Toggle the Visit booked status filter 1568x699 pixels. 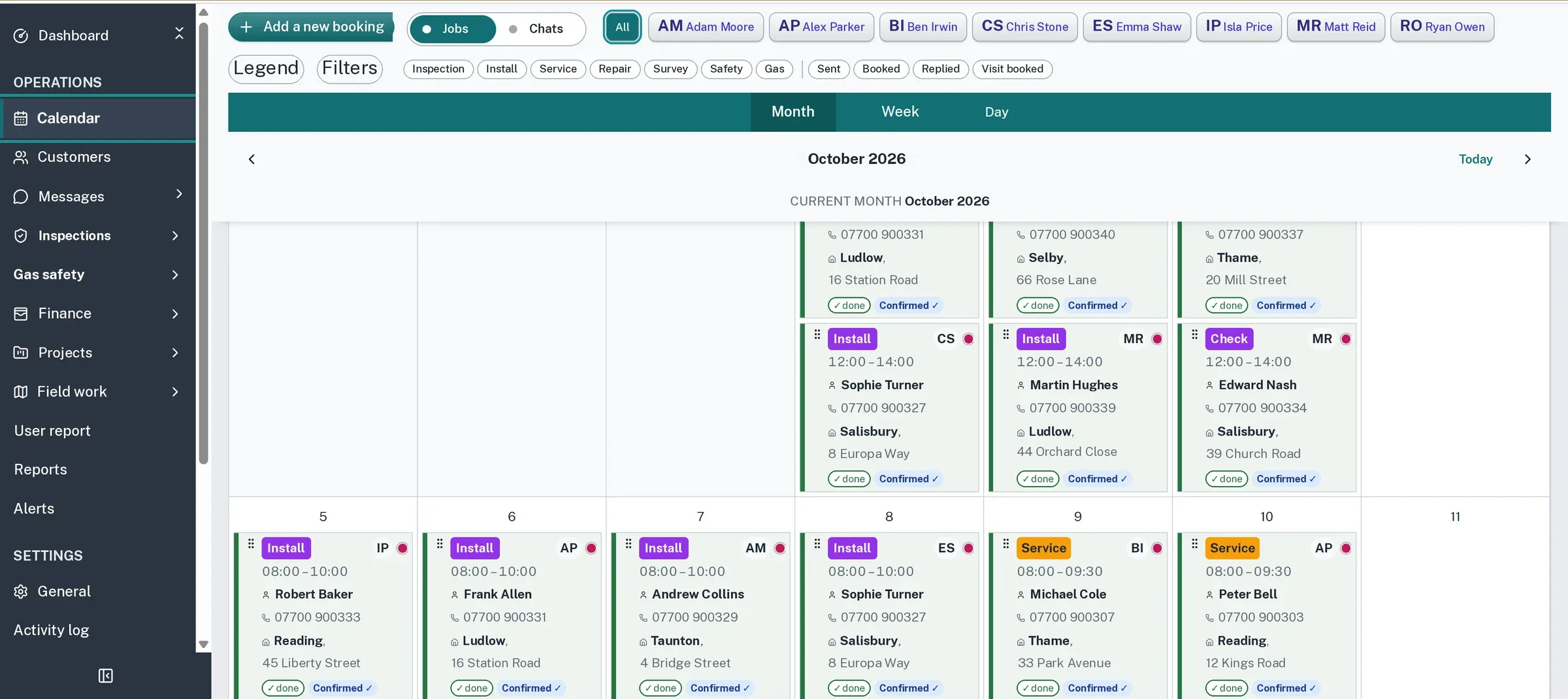pos(1012,69)
